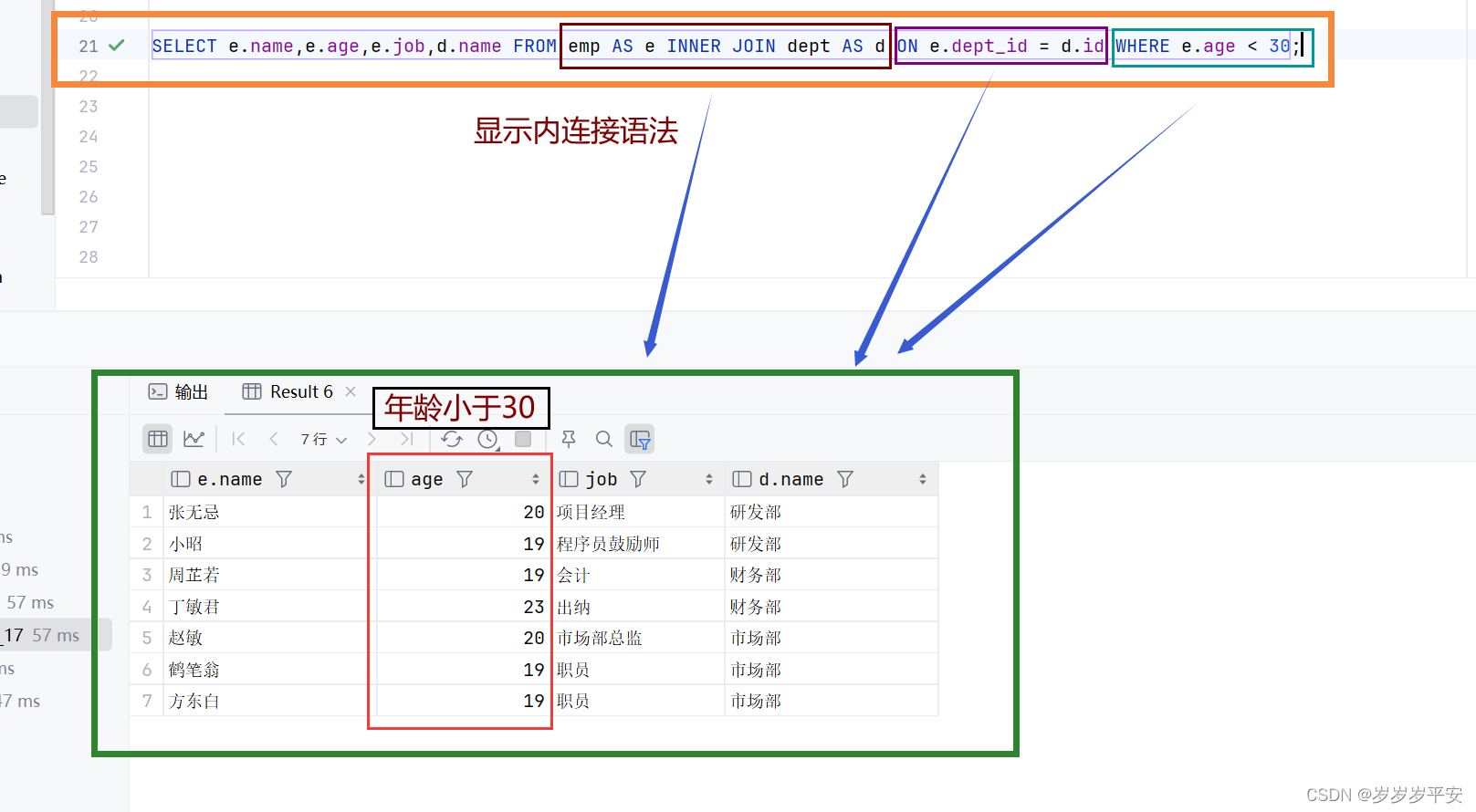Click the INNER JOIN keywords in query
The image size is (1476, 812).
coord(721,46)
